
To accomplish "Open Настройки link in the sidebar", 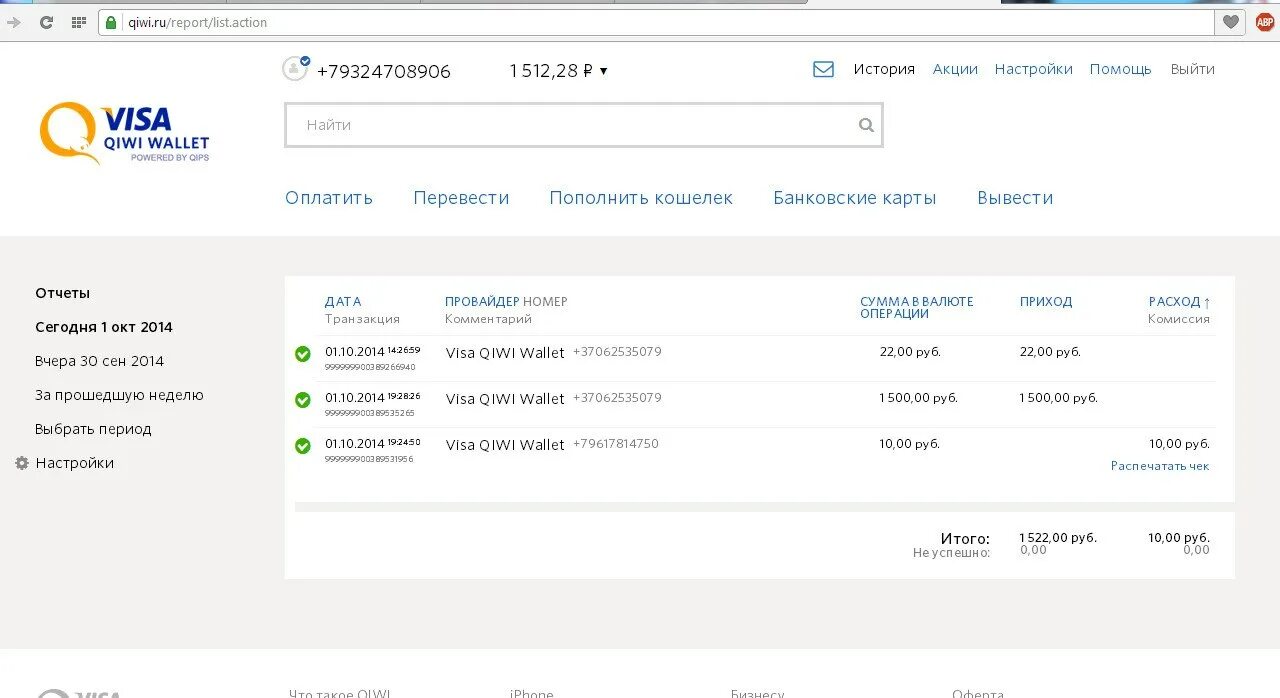I will point(74,463).
